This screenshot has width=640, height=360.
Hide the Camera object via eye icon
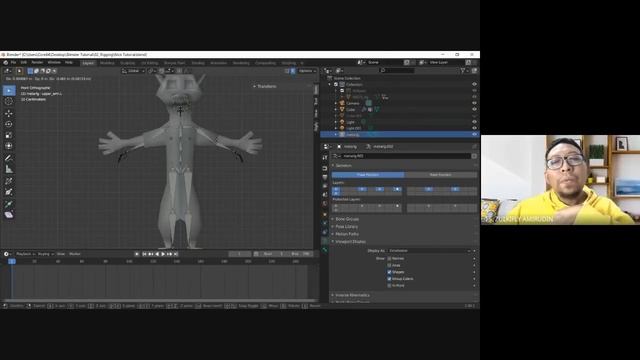[x=474, y=103]
